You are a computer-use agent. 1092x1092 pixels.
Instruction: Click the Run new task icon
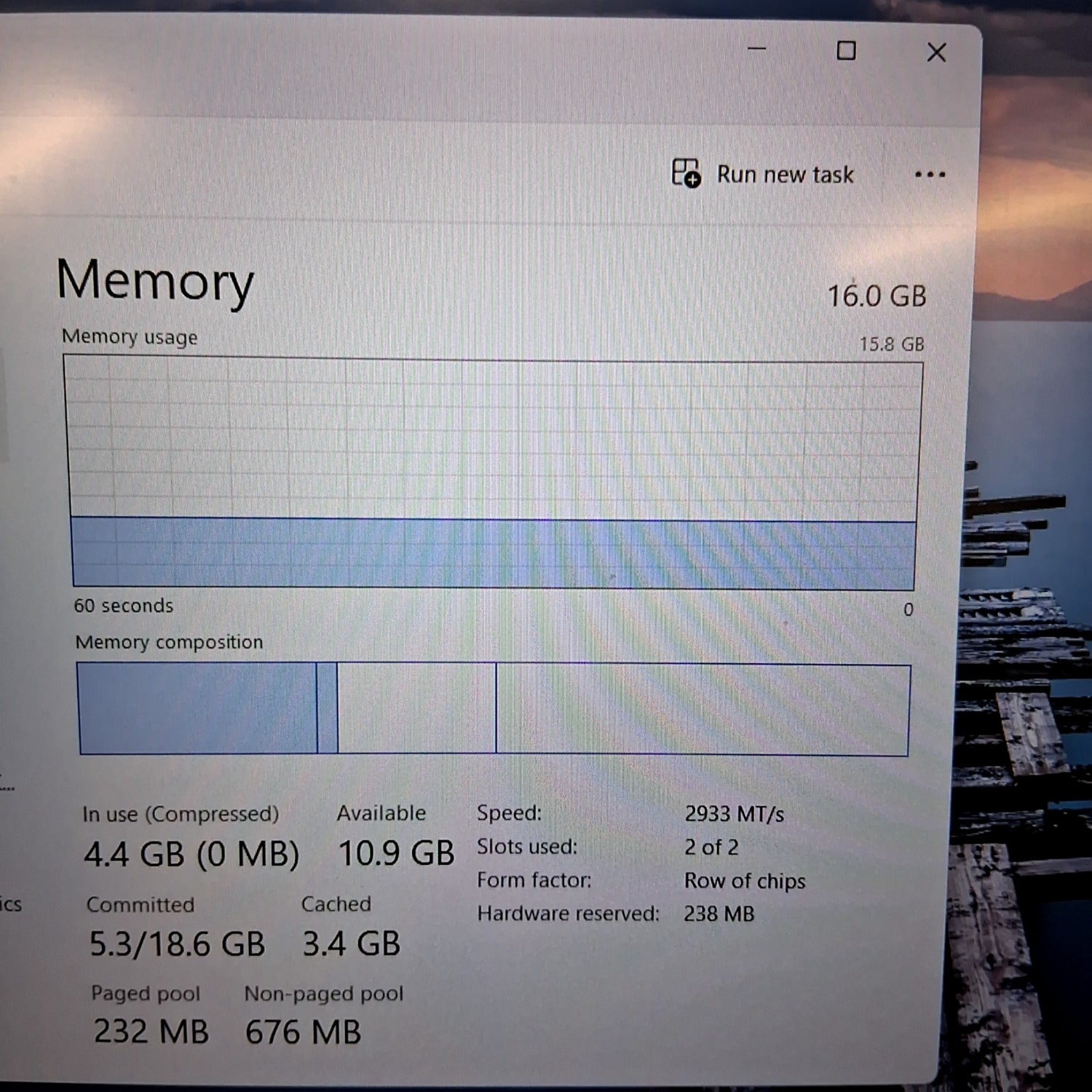[687, 174]
